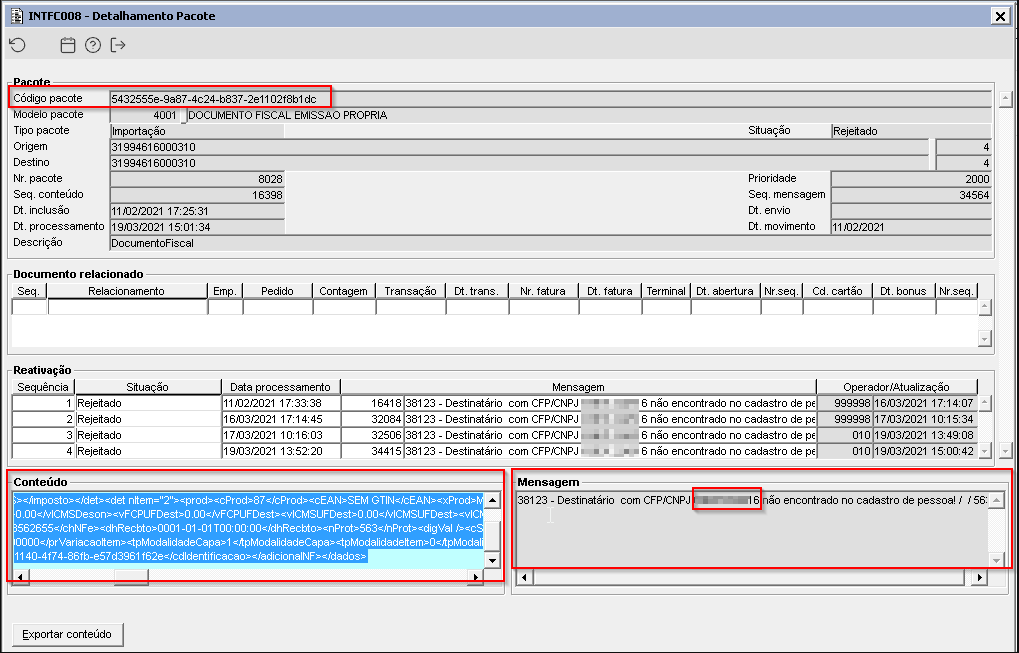Select Reativação row with date 16/03/2021 17:14:45
Image resolution: width=1019 pixels, height=653 pixels.
pos(495,419)
